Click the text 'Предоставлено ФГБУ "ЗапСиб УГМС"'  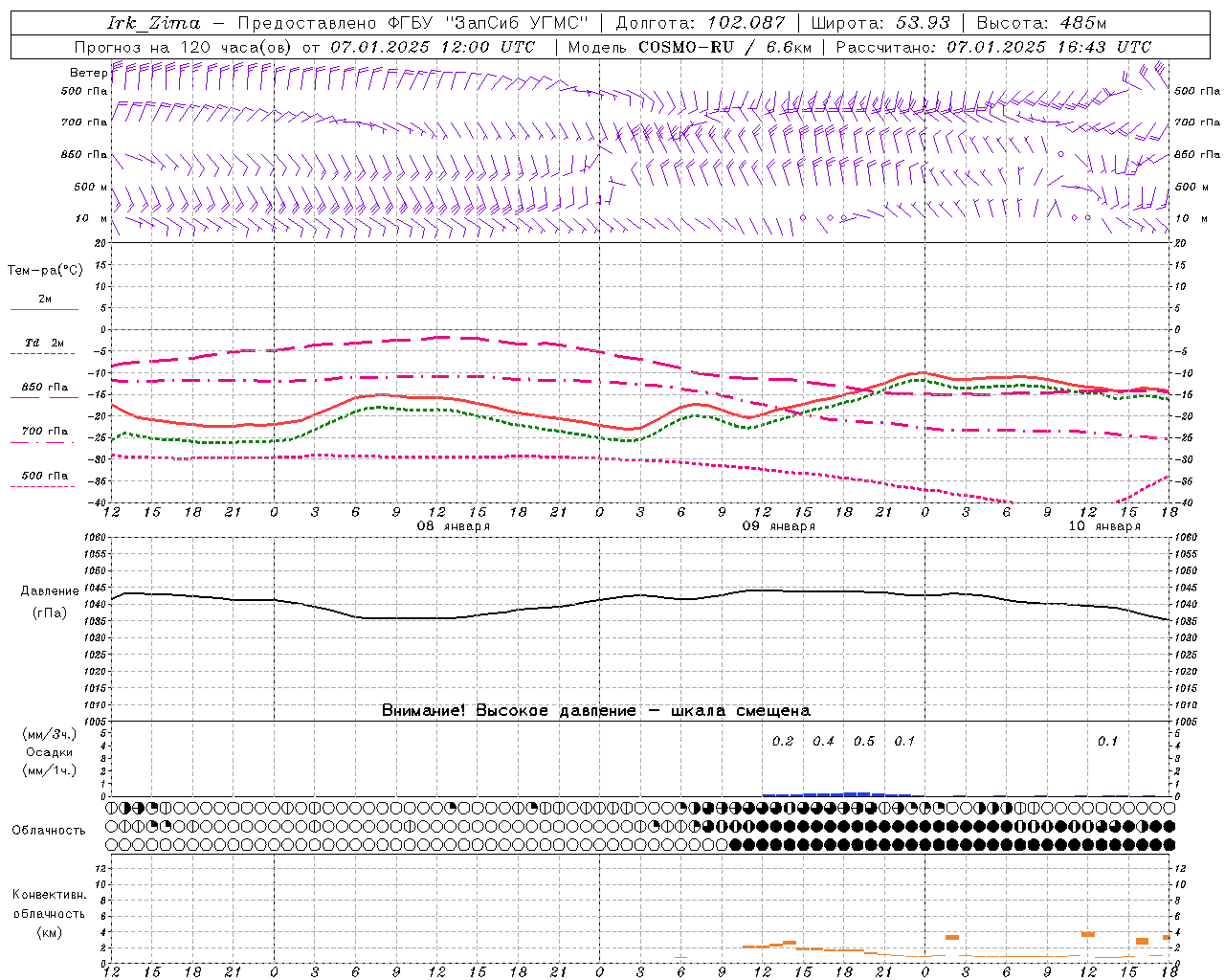412,23
